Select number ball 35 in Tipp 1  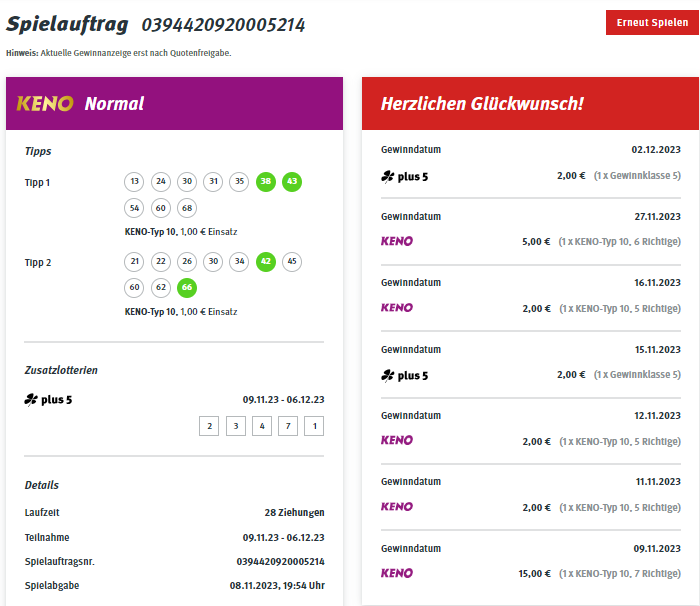point(239,181)
